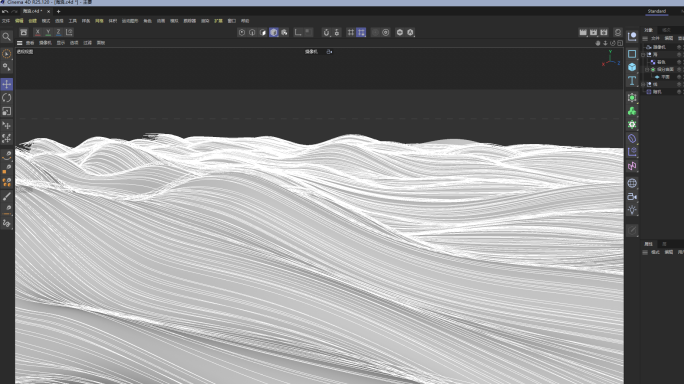Toggle the highlighted locked workplane icon
The image size is (684, 384).
(x=361, y=32)
